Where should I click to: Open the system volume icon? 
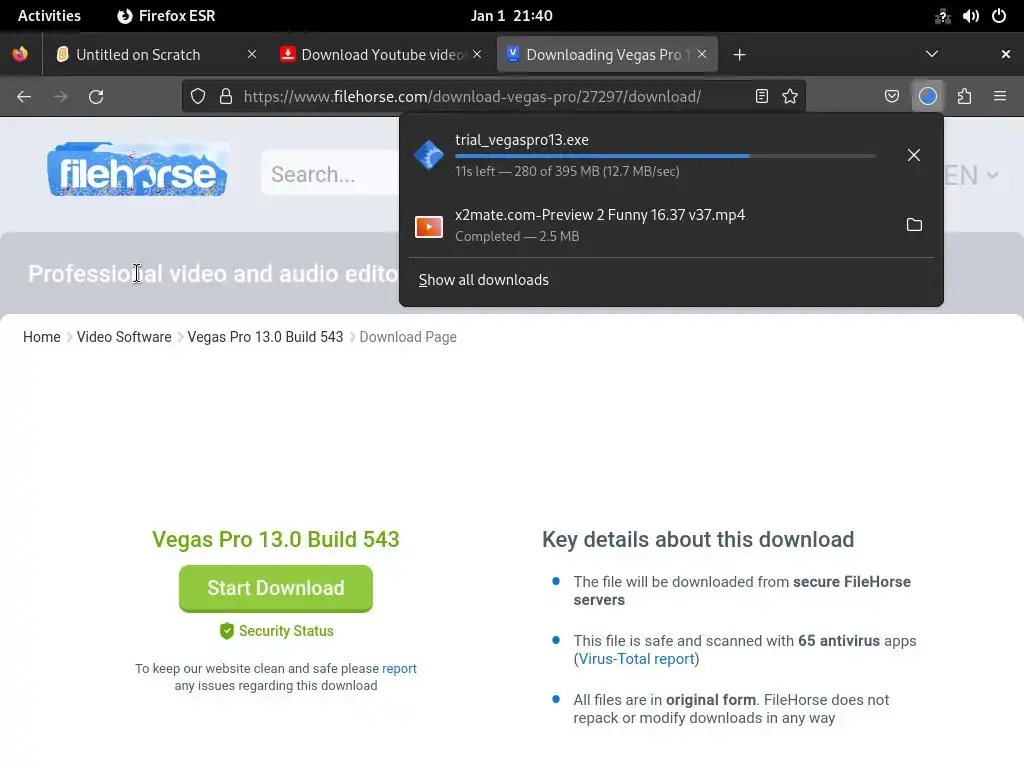tap(970, 16)
